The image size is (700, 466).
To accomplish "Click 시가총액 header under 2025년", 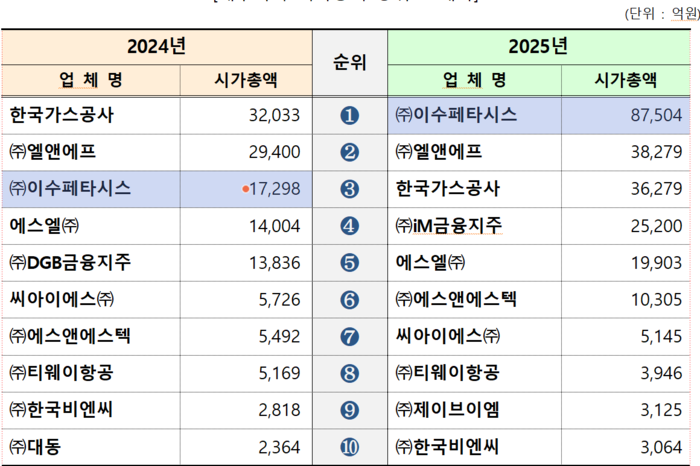I will click(626, 80).
